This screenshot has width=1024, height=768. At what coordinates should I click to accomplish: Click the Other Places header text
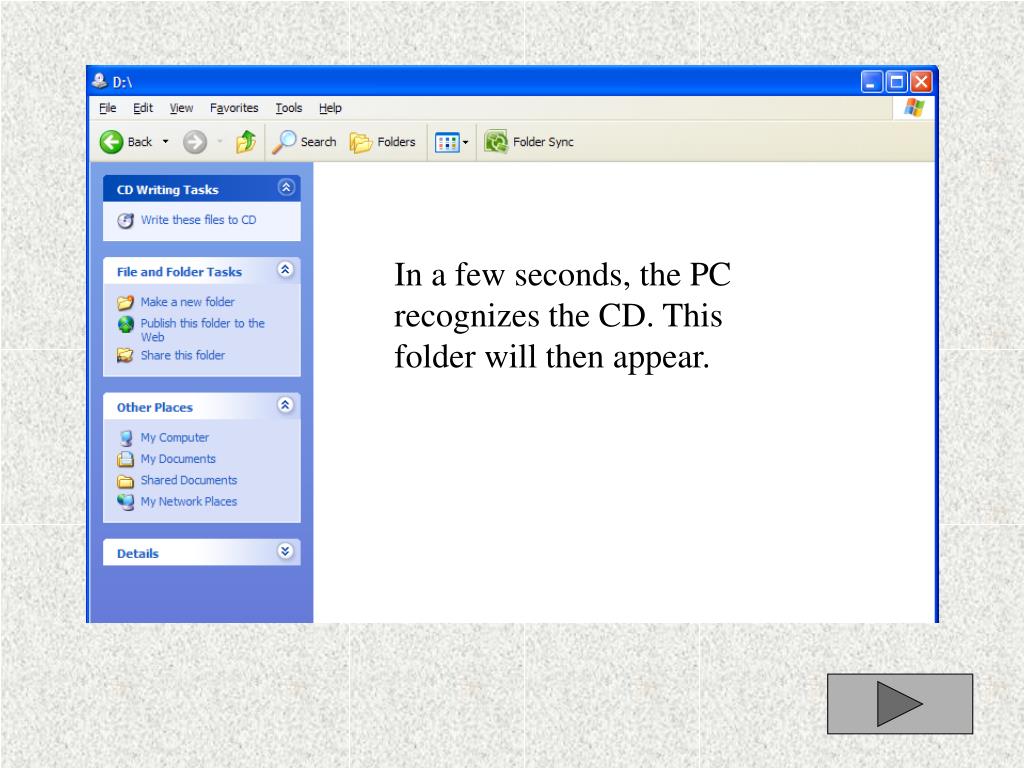coord(155,408)
